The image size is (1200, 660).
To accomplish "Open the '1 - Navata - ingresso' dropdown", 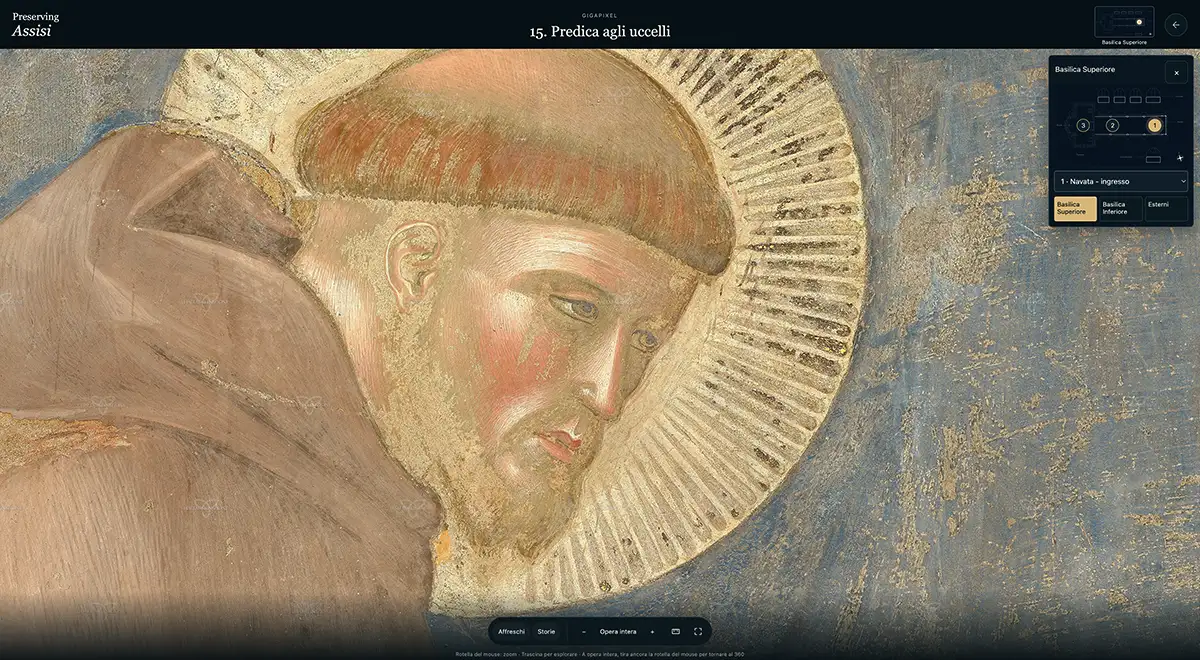I will click(1121, 181).
